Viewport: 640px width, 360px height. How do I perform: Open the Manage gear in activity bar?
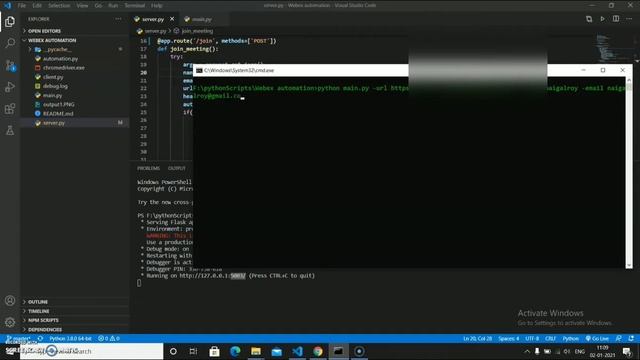10,322
